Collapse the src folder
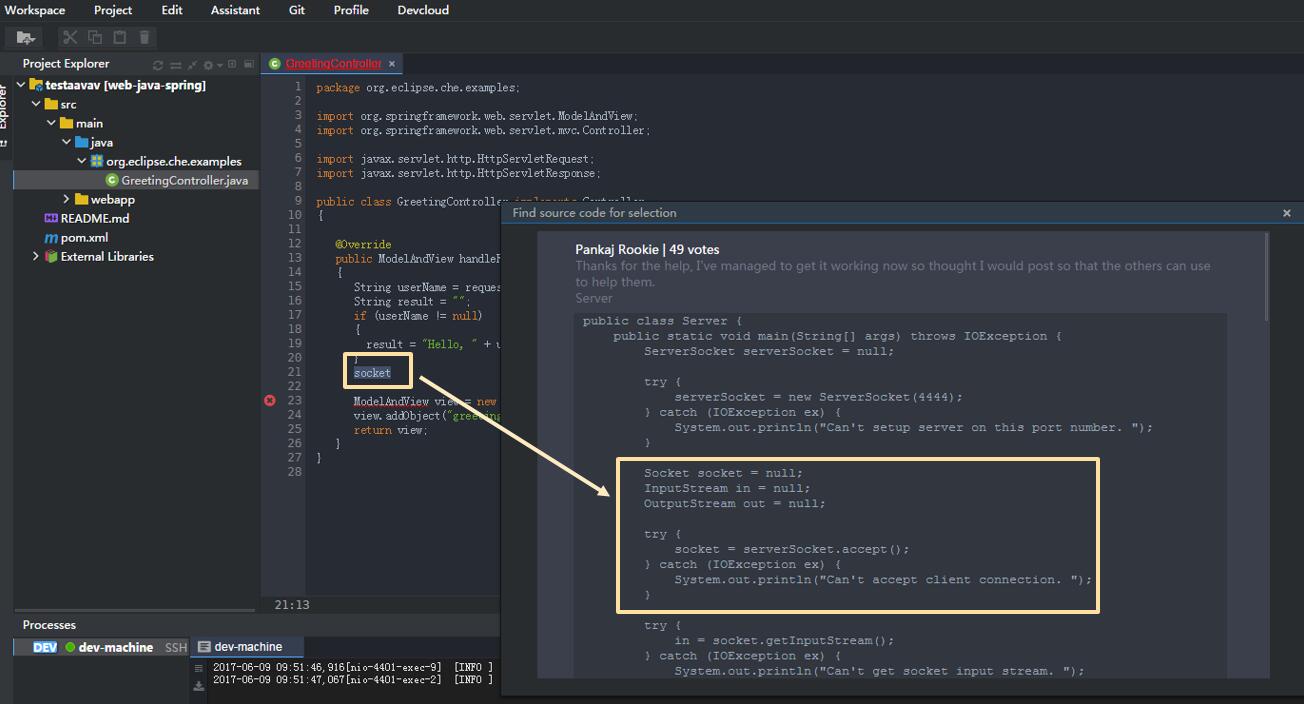Screen dimensions: 1304x704 tap(36, 104)
